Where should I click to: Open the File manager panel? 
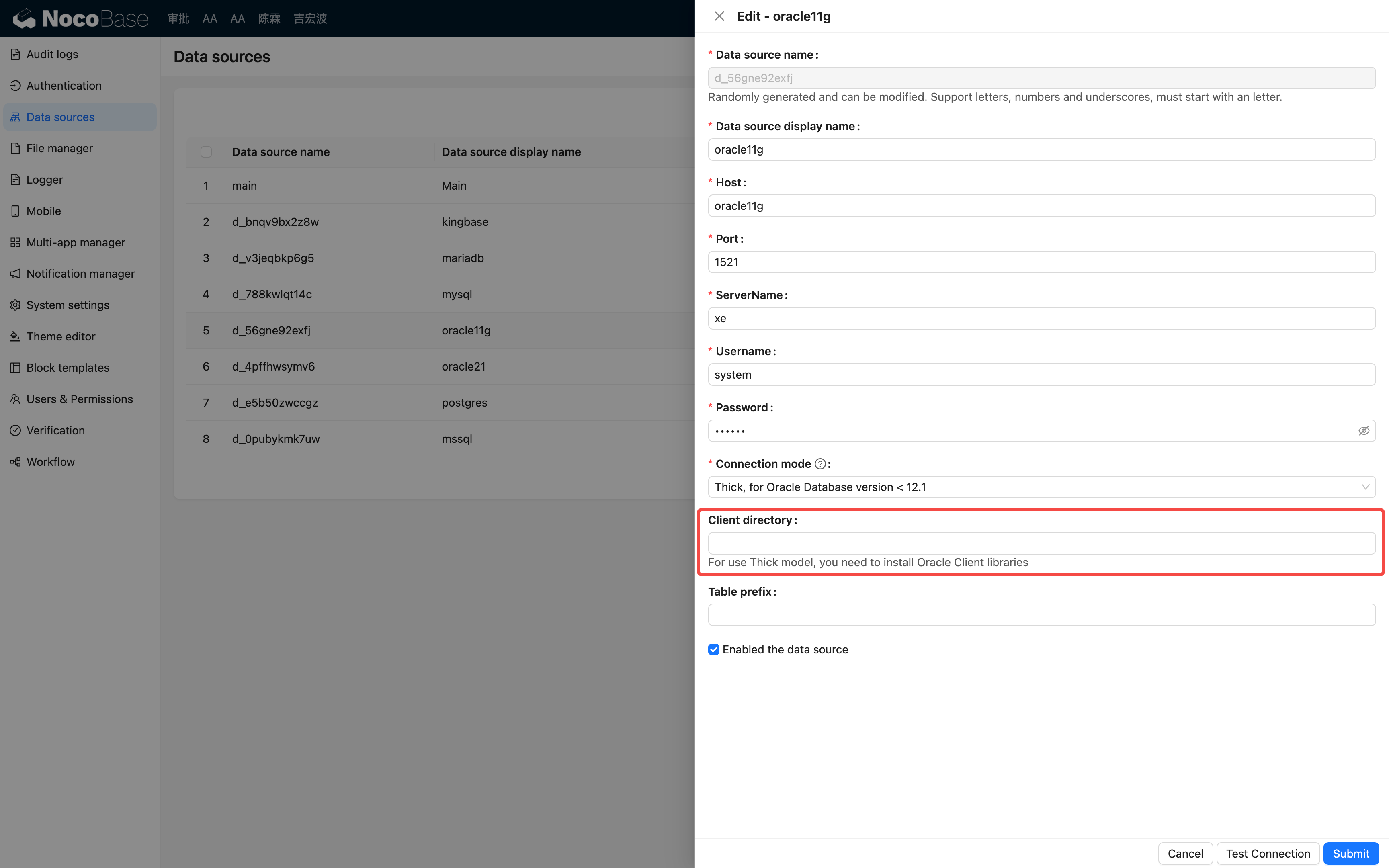[x=59, y=148]
